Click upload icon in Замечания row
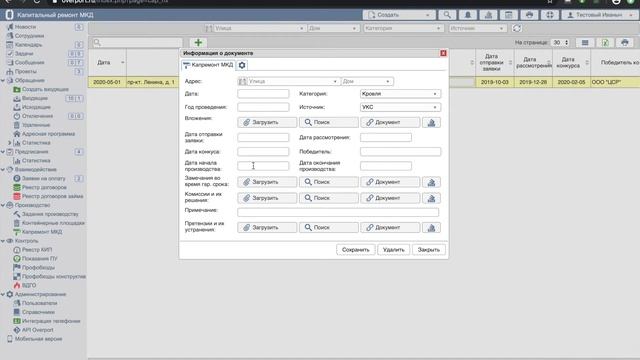Viewport: 640px width, 360px height. (431, 182)
